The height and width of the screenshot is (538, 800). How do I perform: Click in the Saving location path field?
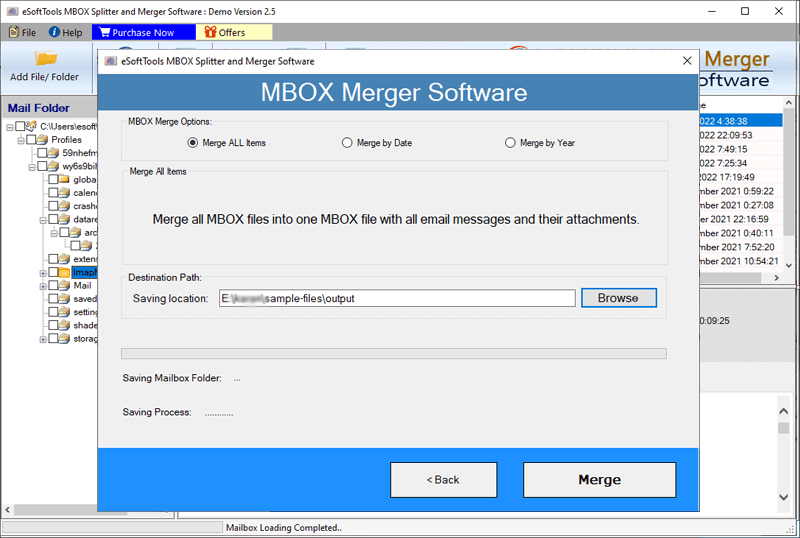(397, 299)
